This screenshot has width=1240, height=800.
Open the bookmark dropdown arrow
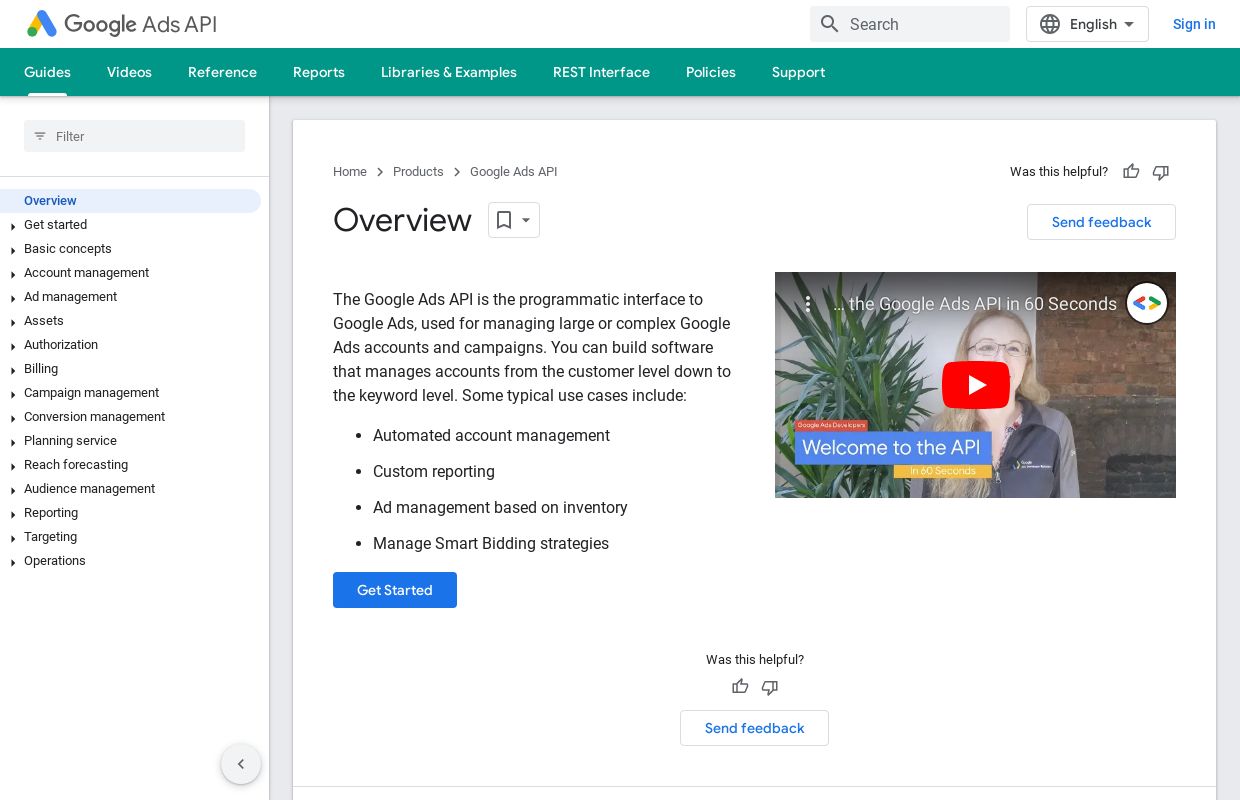click(x=526, y=220)
